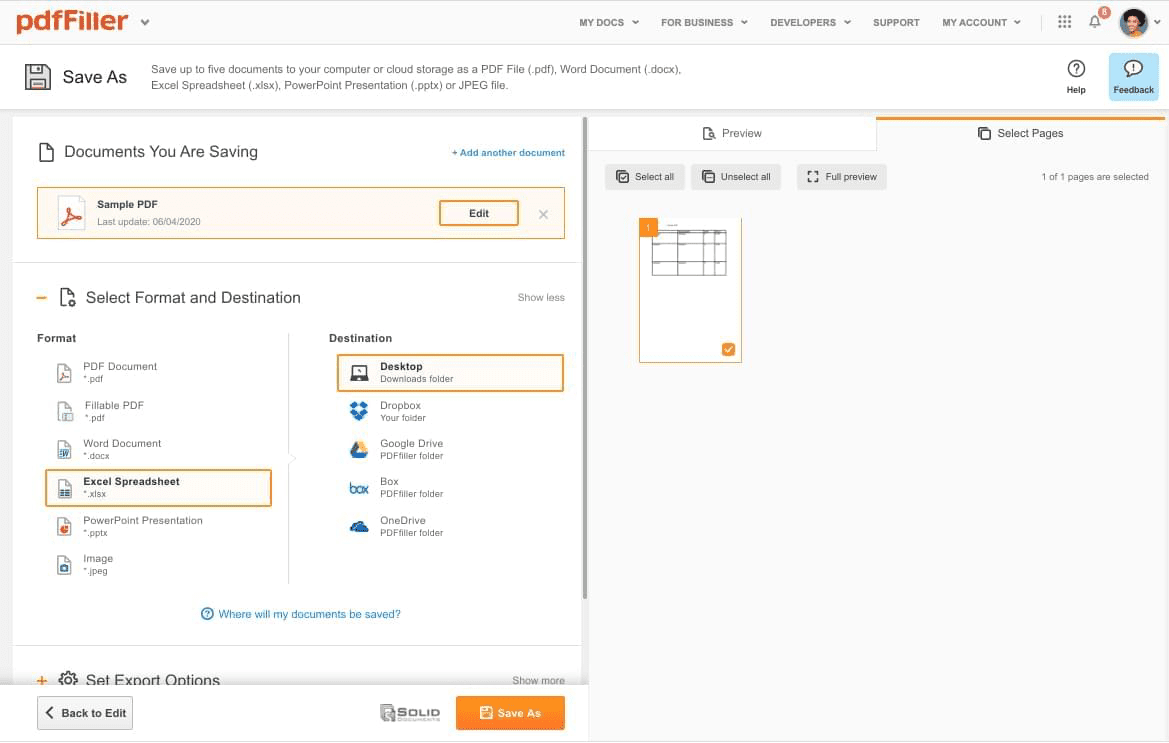The height and width of the screenshot is (743, 1169).
Task: Expand Set Export Options with plus
Action: [x=42, y=680]
